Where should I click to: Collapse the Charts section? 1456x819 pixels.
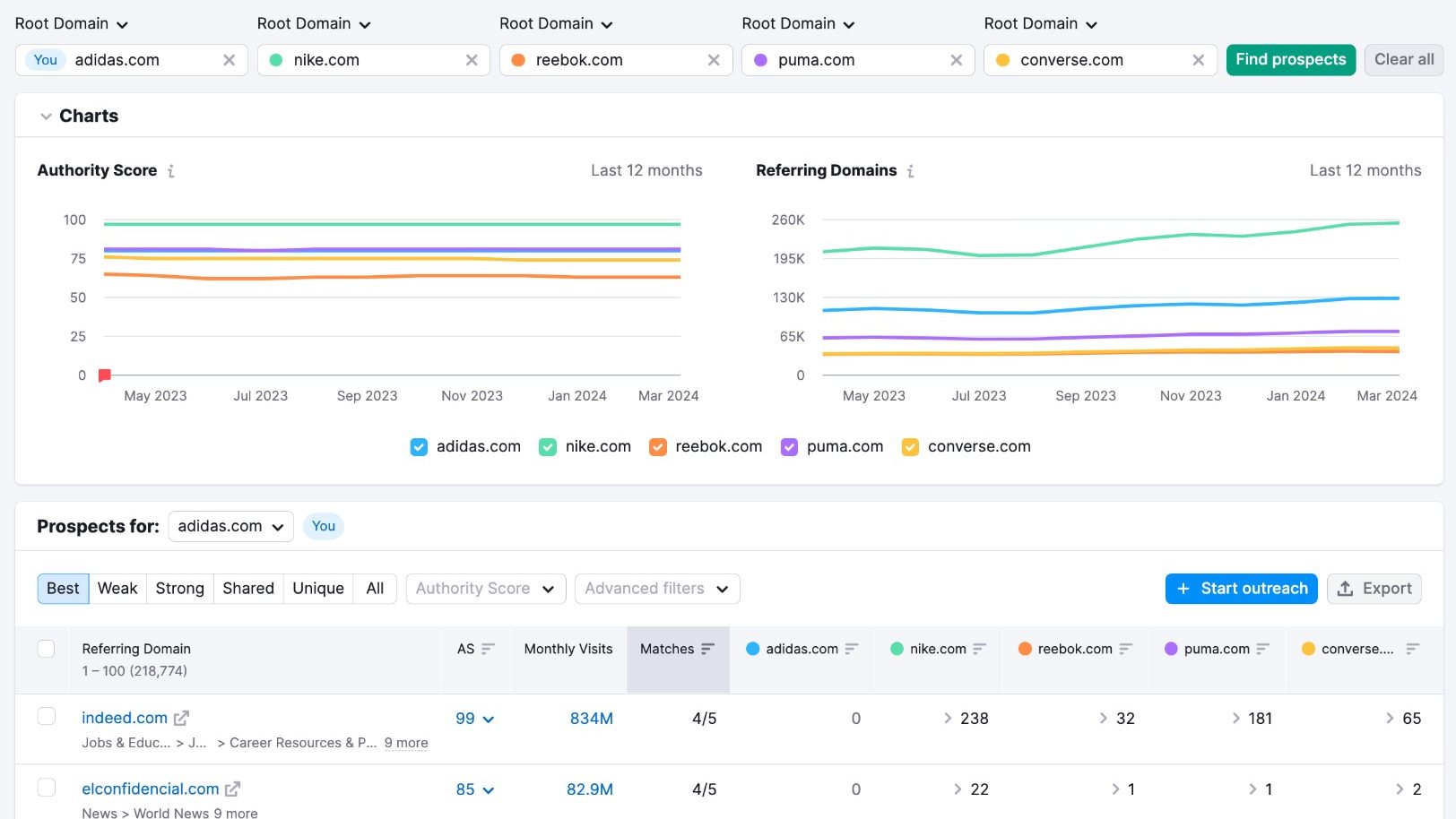[x=46, y=116]
